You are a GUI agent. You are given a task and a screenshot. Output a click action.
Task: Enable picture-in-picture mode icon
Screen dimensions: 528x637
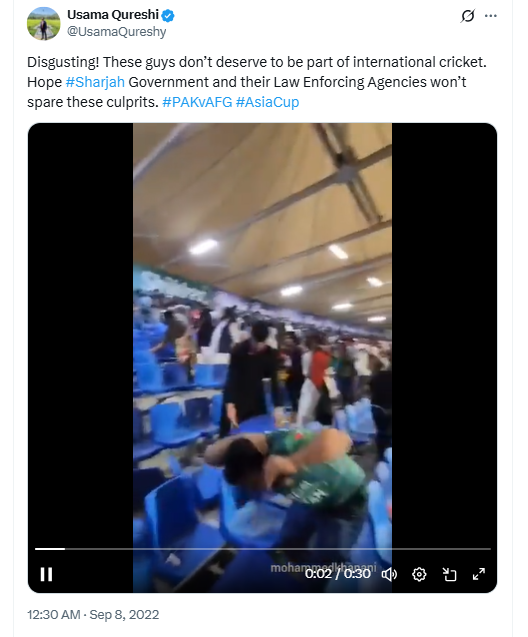[x=449, y=574]
